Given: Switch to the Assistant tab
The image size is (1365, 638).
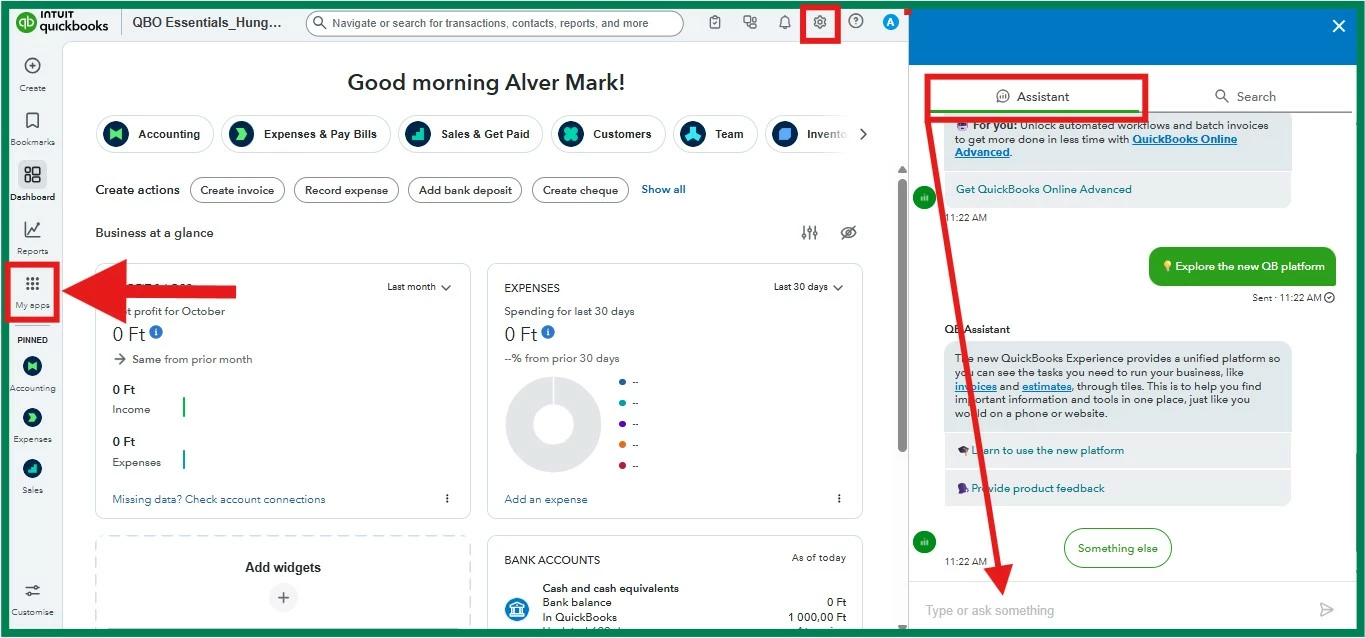Looking at the screenshot, I should 1033,96.
